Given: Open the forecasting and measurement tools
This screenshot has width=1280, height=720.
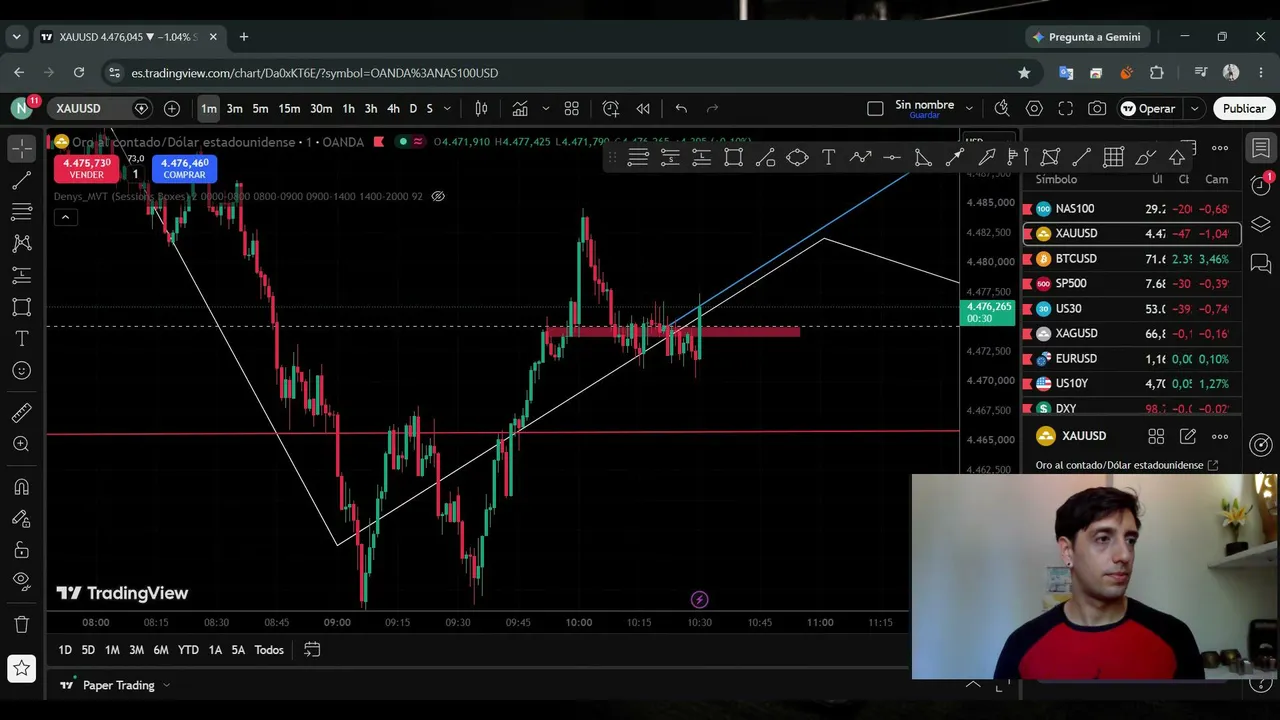Looking at the screenshot, I should (22, 276).
